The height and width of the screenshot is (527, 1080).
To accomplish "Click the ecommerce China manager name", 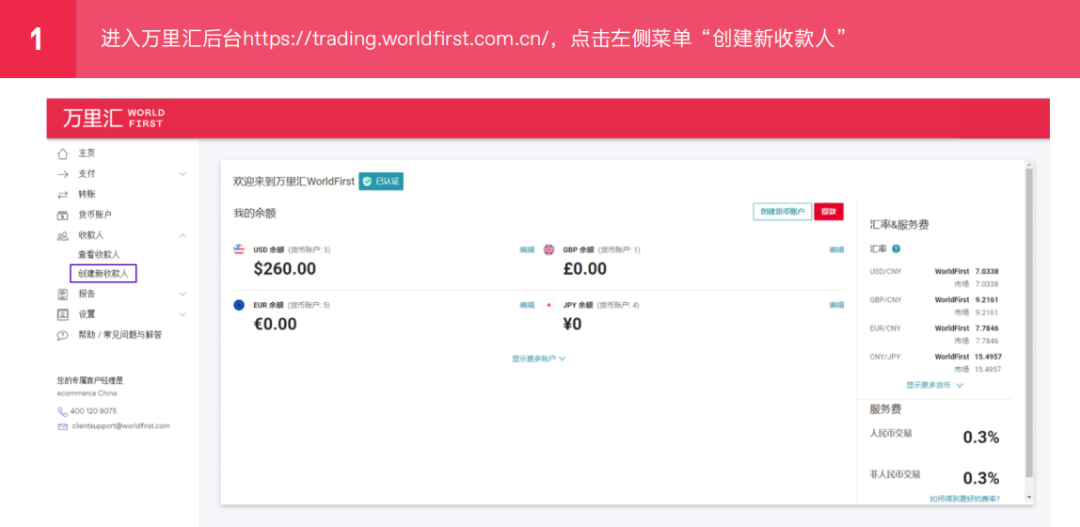I will [87, 393].
